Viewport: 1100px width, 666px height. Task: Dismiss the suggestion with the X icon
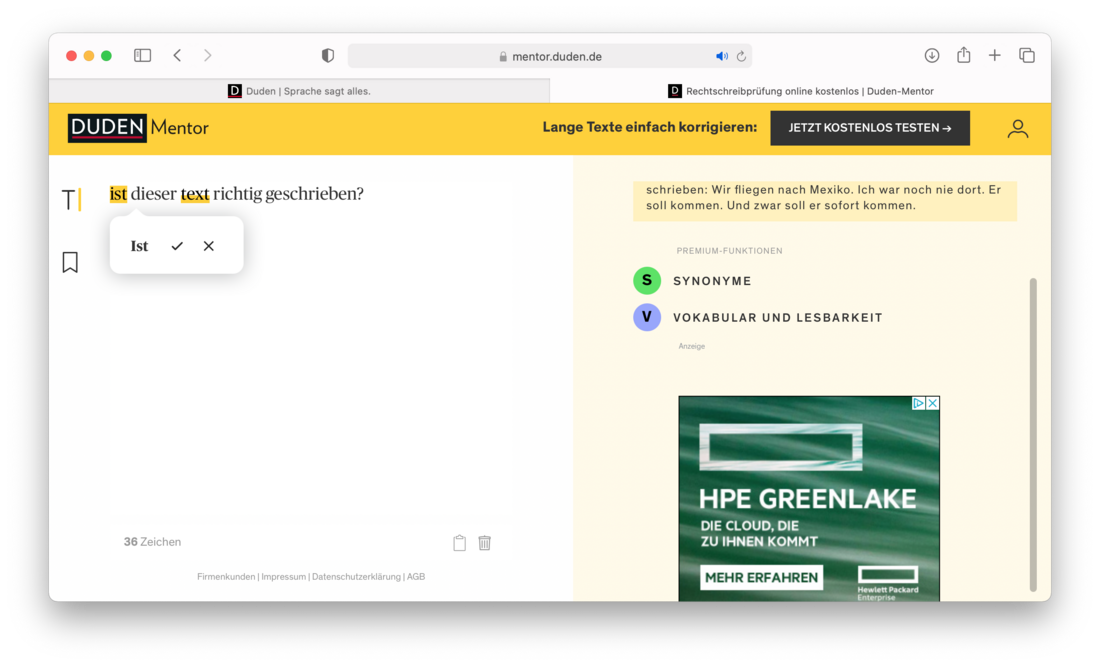tap(209, 246)
